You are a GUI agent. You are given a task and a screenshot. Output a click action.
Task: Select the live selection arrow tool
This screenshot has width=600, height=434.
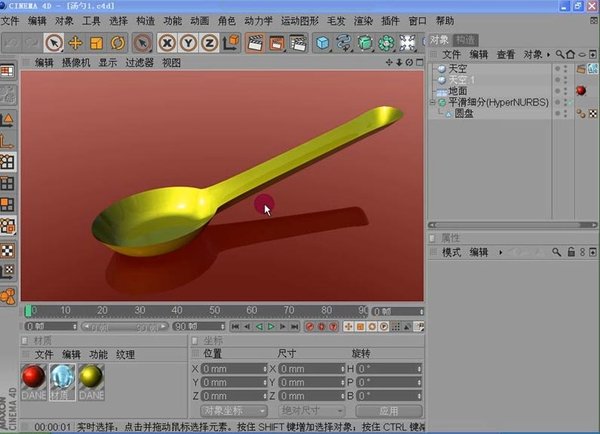click(x=54, y=43)
